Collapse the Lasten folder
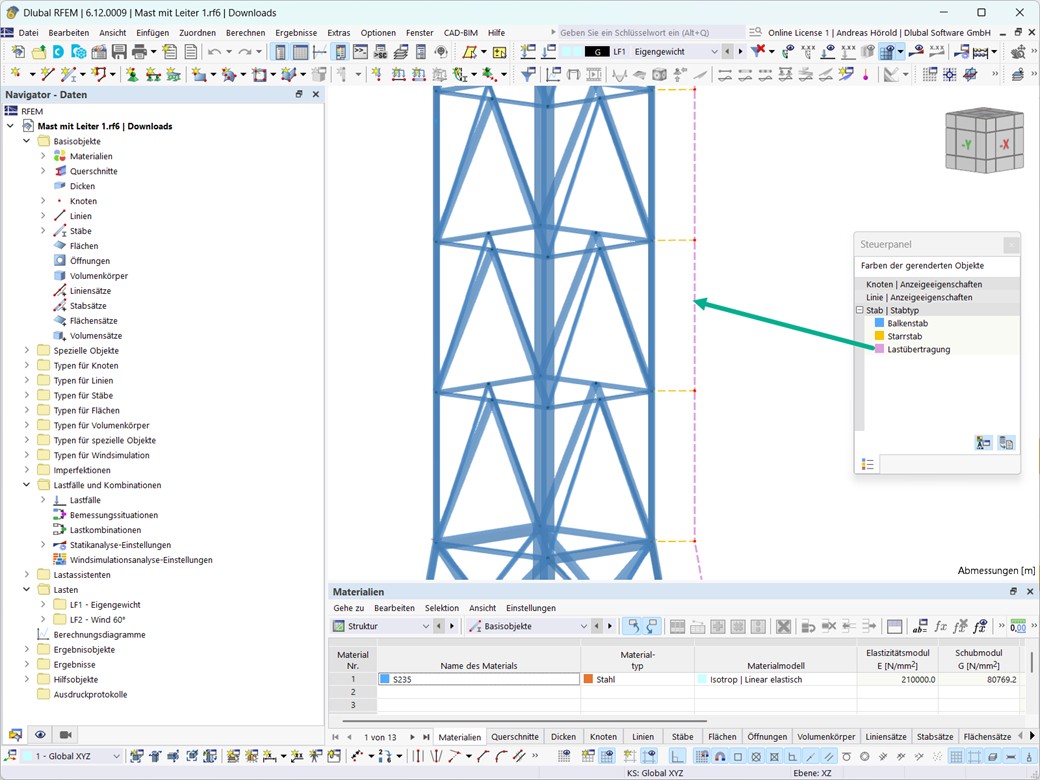Screen dimensions: 1040x780 click(x=28, y=590)
